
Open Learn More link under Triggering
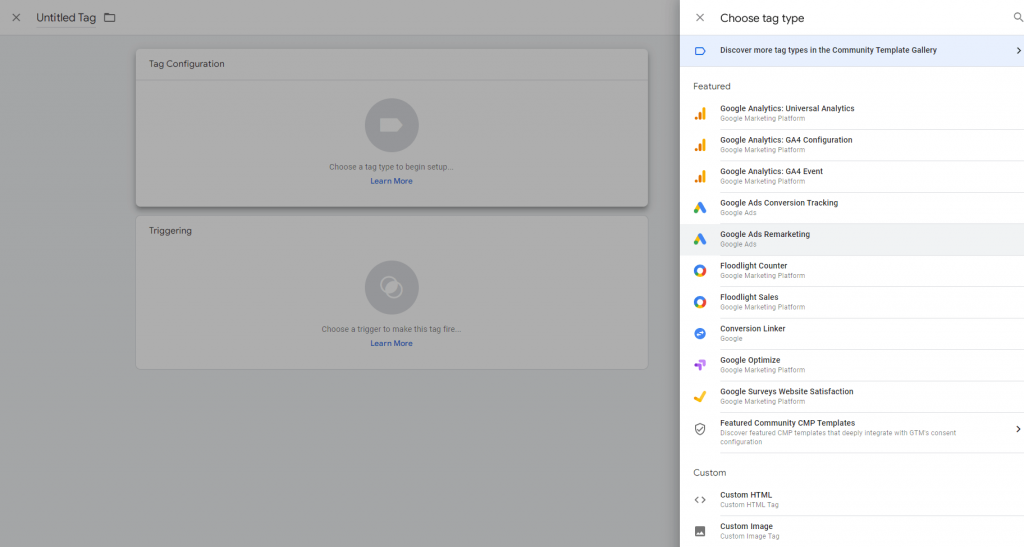tap(391, 343)
